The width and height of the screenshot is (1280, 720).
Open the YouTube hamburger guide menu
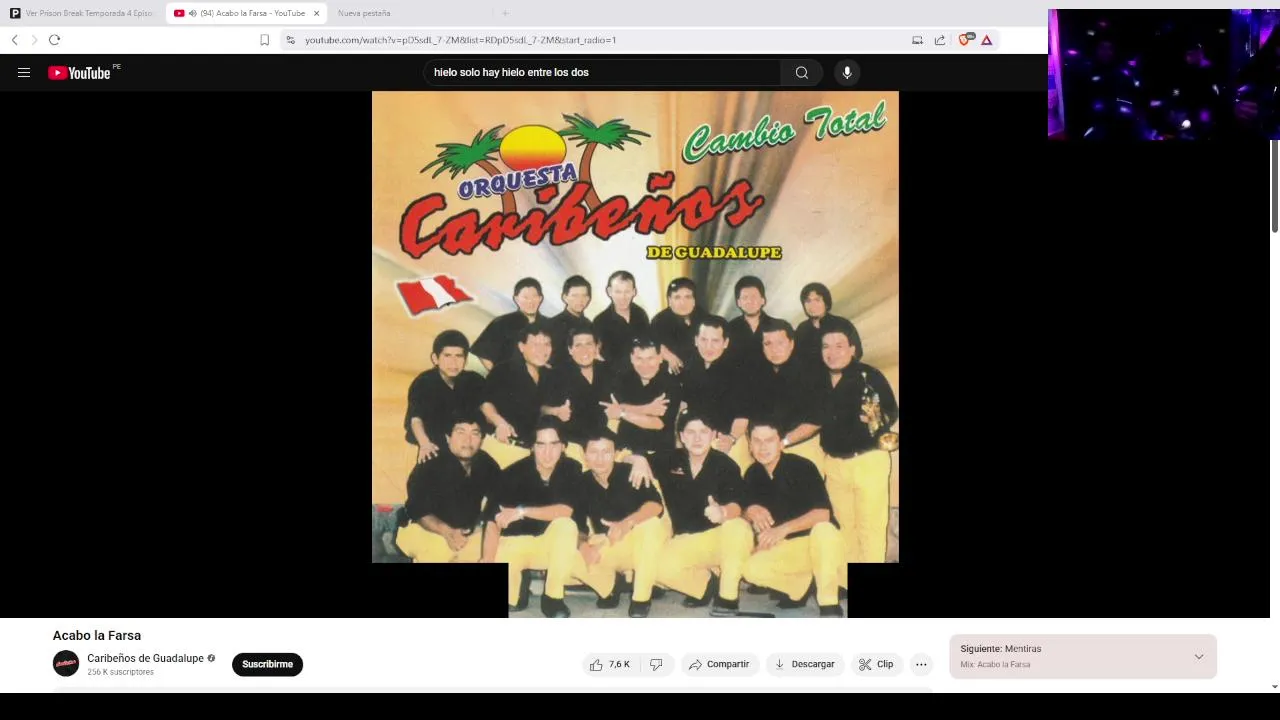pyautogui.click(x=24, y=72)
